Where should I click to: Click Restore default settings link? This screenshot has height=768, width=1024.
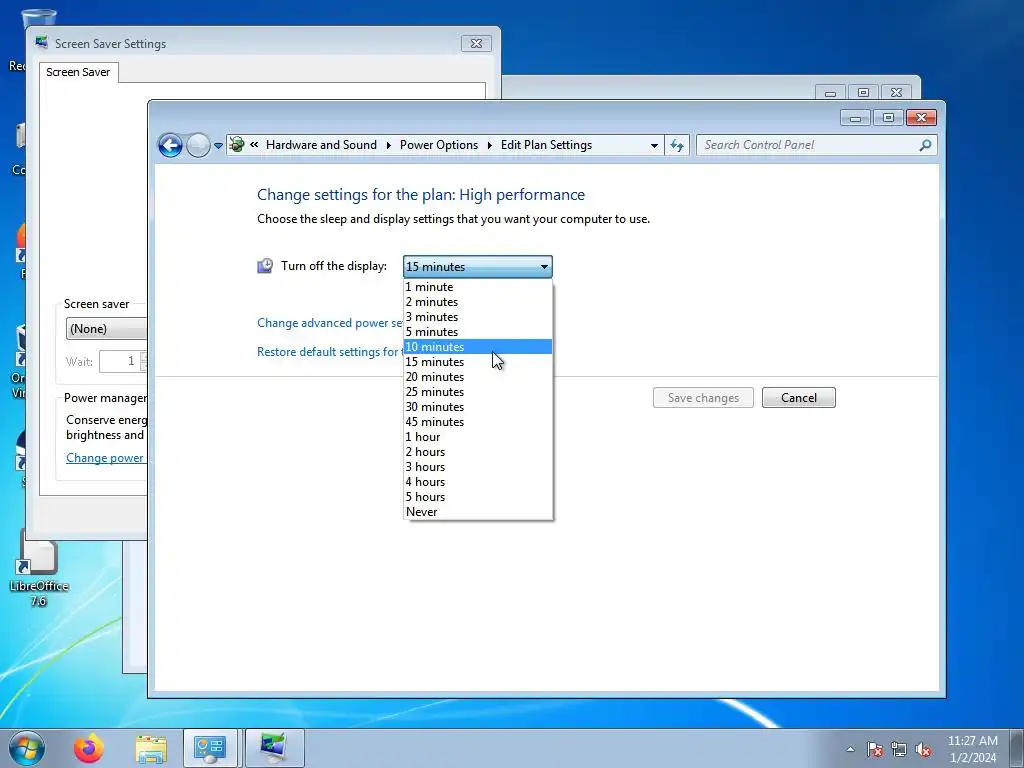point(328,351)
